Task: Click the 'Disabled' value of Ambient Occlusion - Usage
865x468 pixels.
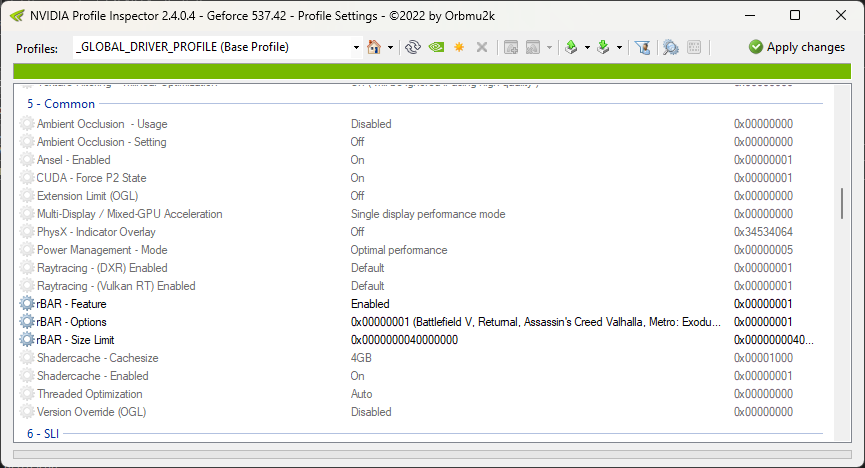Action: (x=371, y=124)
